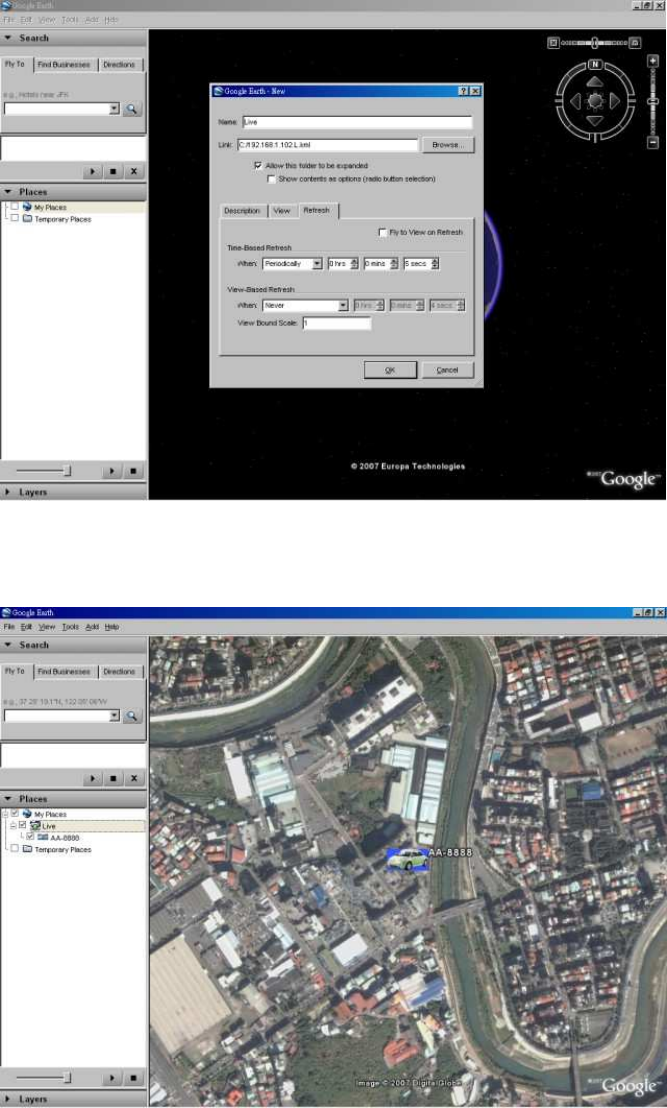667x1108 pixels.
Task: Click tilt-up icon at left of tilt slider
Action: coord(553,43)
